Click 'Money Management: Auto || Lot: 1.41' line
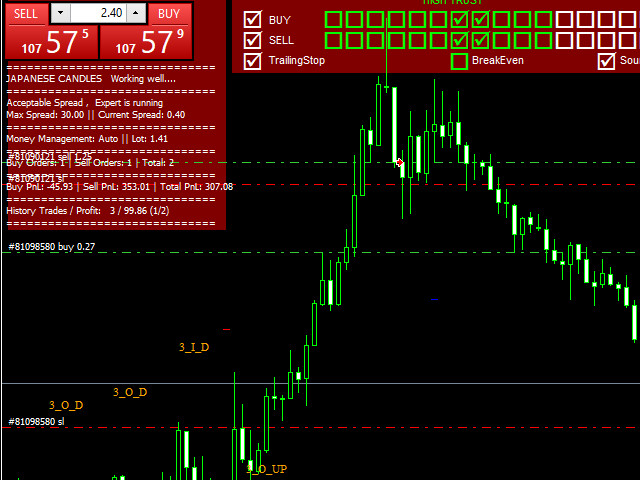This screenshot has width=640, height=480. [x=87, y=139]
